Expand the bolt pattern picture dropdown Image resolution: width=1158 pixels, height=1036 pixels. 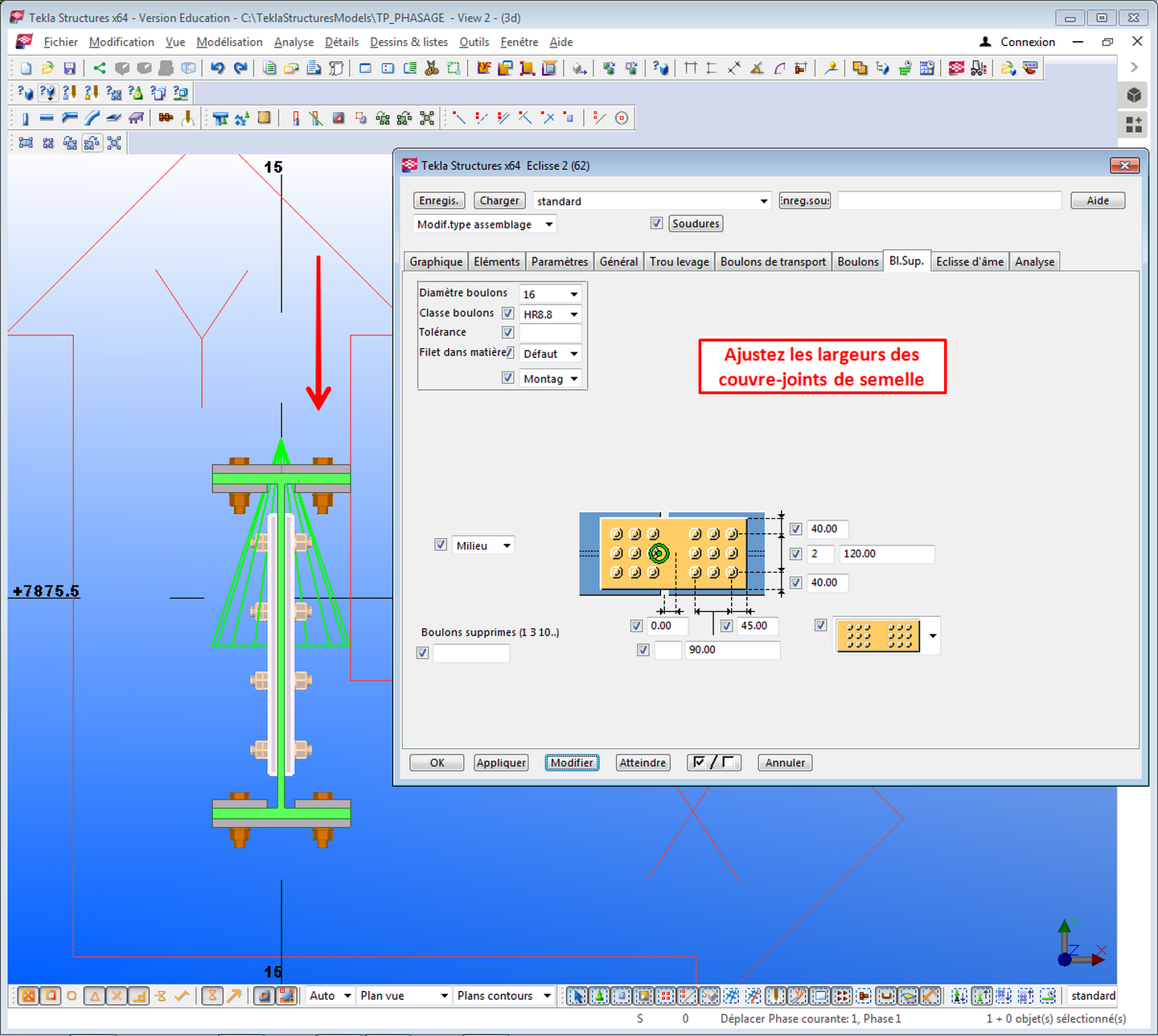pyautogui.click(x=933, y=635)
